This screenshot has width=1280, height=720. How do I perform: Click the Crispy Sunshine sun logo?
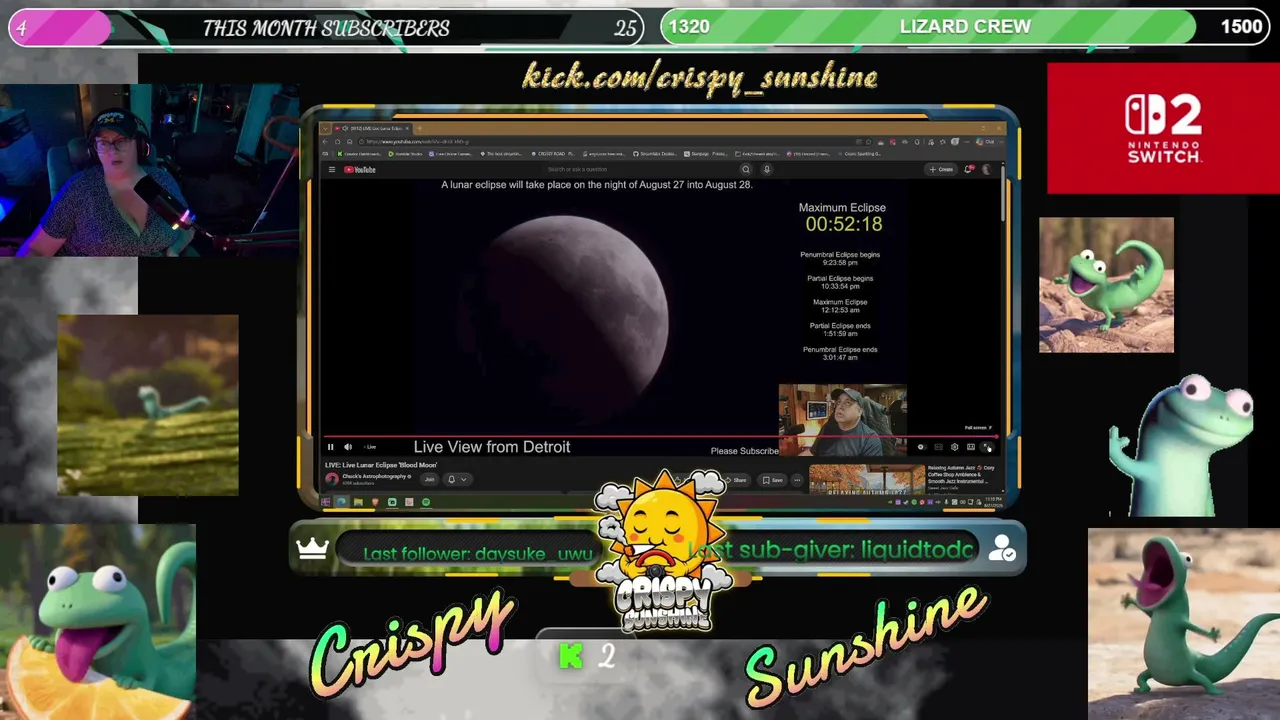[x=663, y=551]
